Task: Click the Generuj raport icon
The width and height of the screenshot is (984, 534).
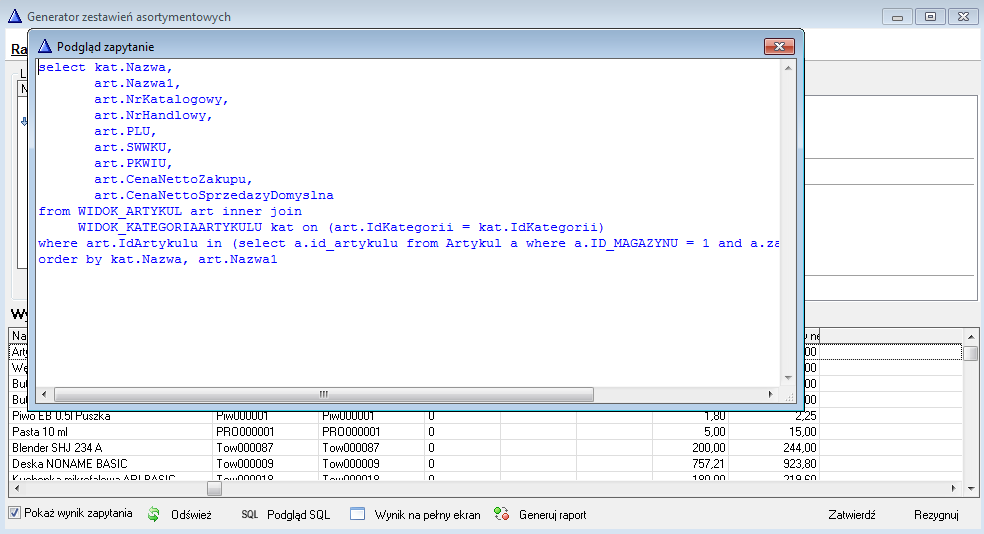Action: coord(501,514)
